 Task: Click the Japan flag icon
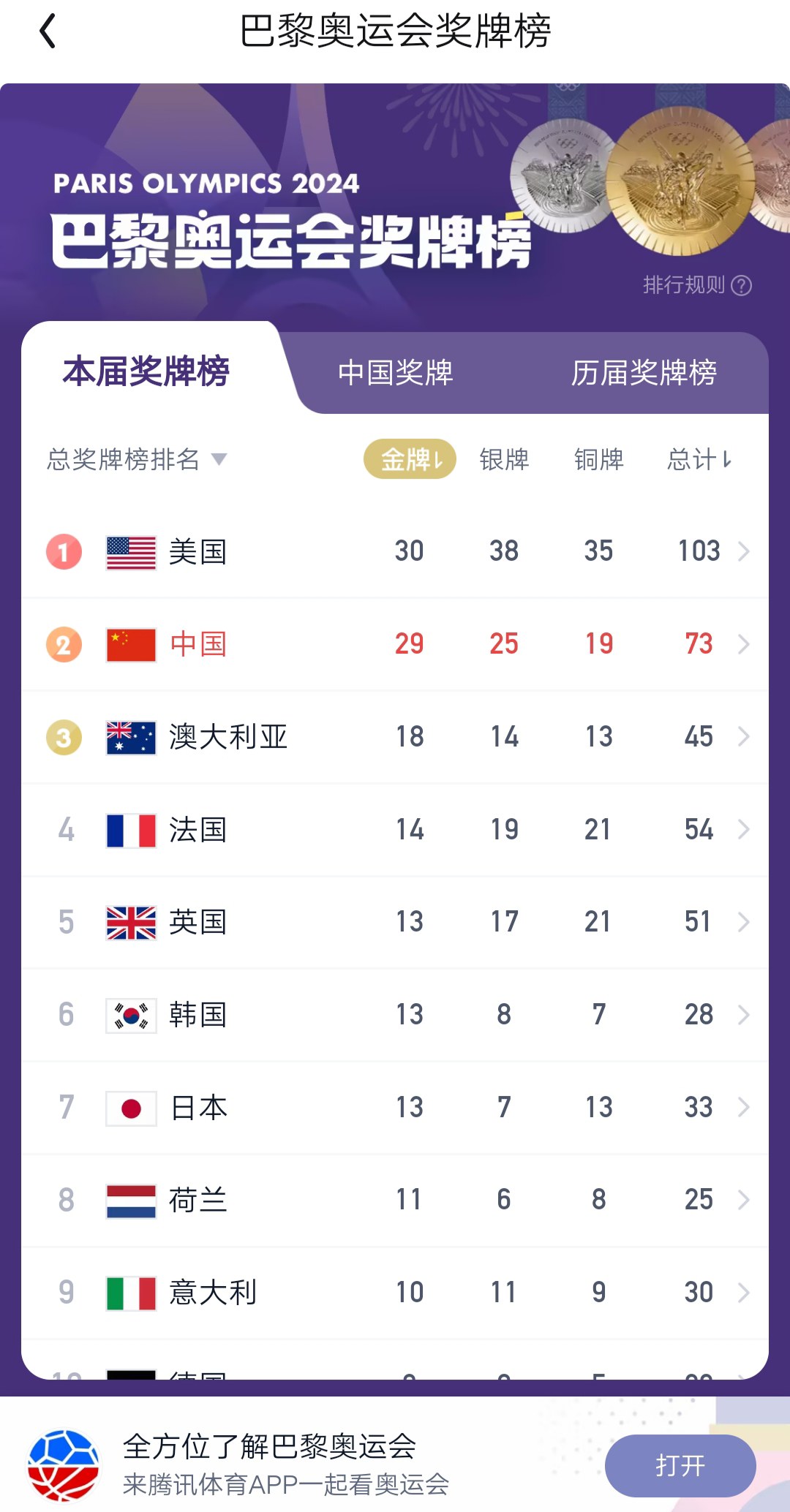coord(131,1108)
